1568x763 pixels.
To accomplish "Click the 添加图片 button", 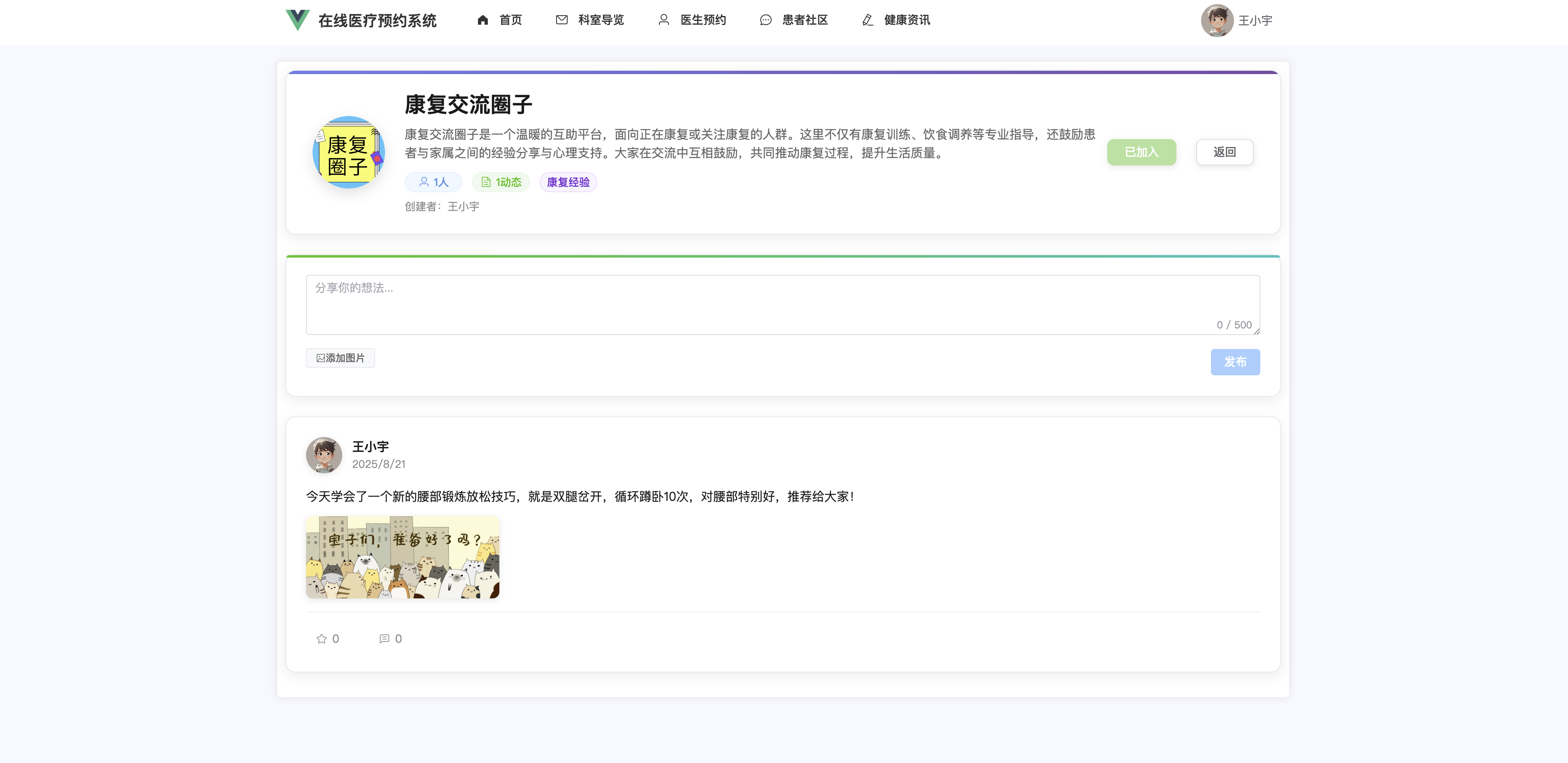I will pos(340,358).
